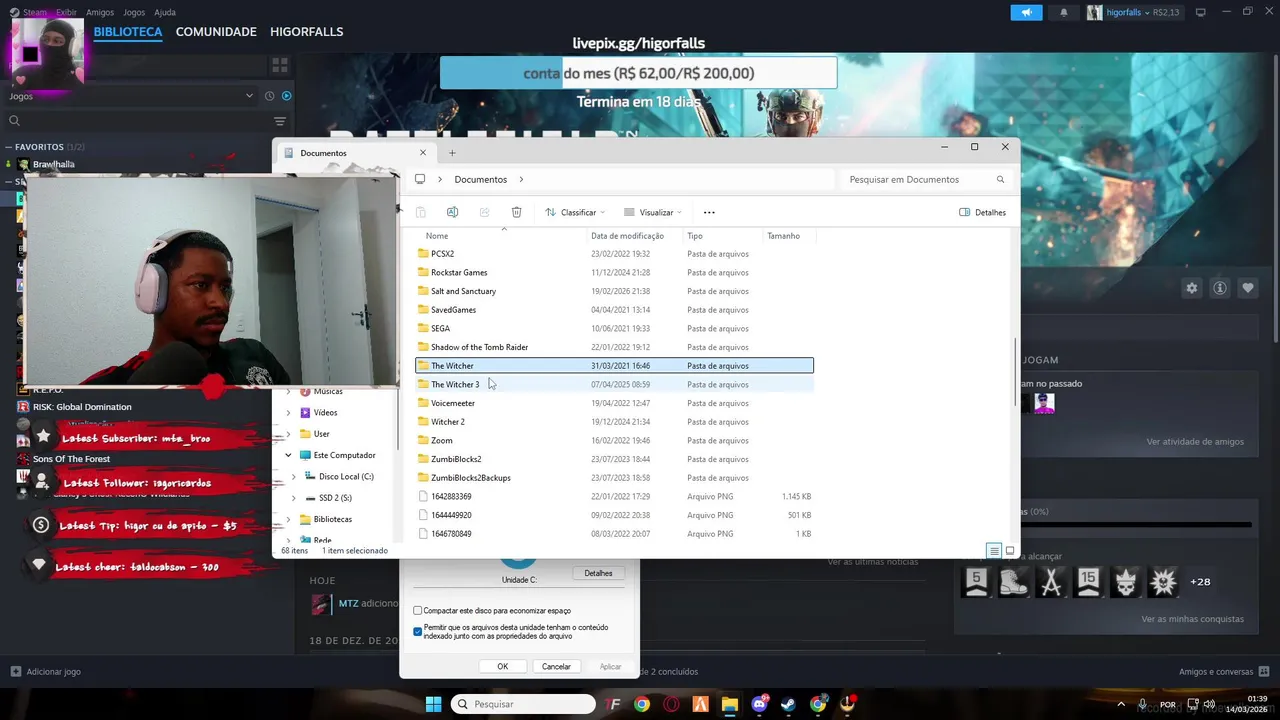The height and width of the screenshot is (720, 1280).
Task: Open the Exibir menu in Steam
Action: click(66, 12)
